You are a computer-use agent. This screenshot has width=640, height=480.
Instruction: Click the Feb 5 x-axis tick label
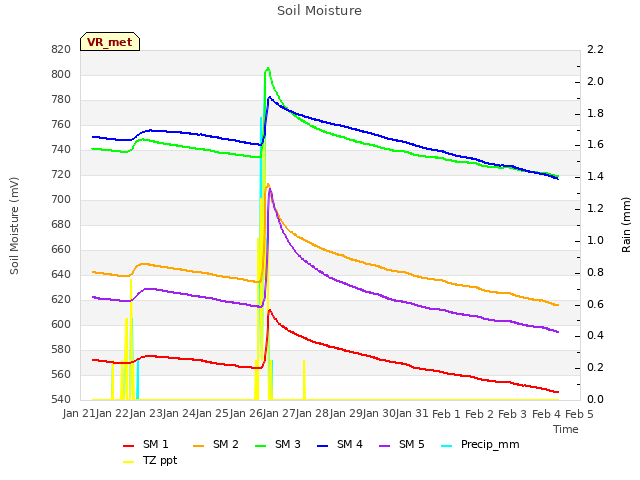pos(579,414)
